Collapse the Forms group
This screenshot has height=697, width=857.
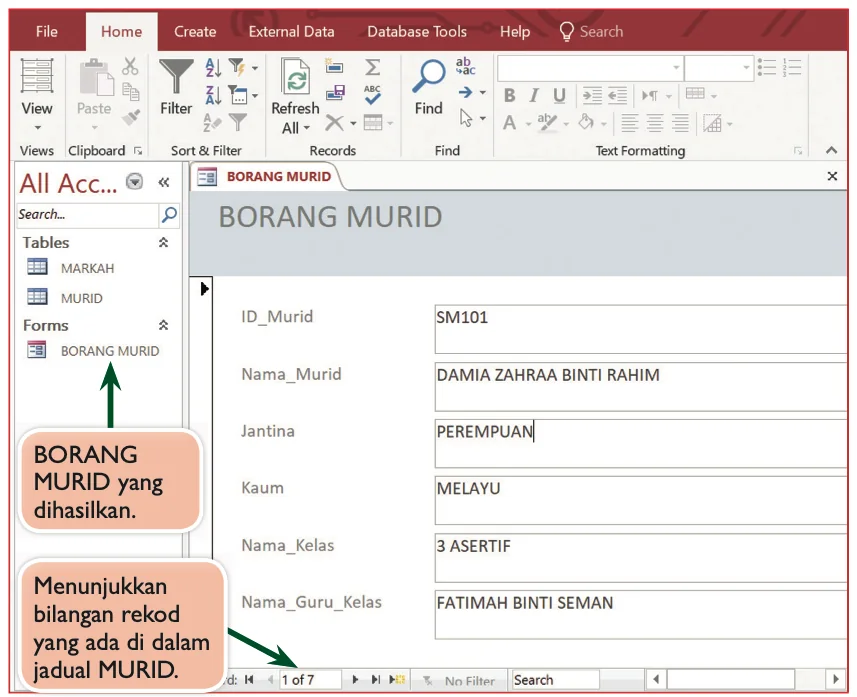(163, 326)
